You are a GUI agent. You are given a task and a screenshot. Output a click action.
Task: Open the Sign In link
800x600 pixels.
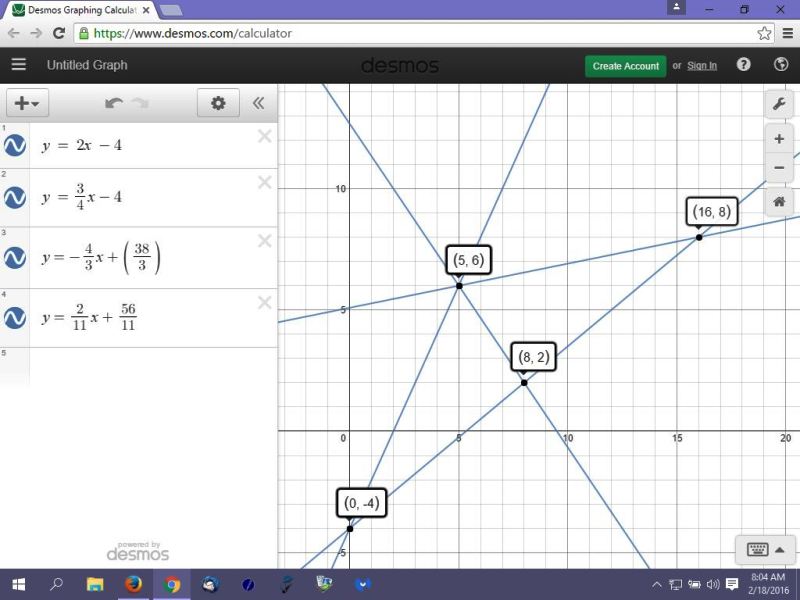tap(702, 66)
